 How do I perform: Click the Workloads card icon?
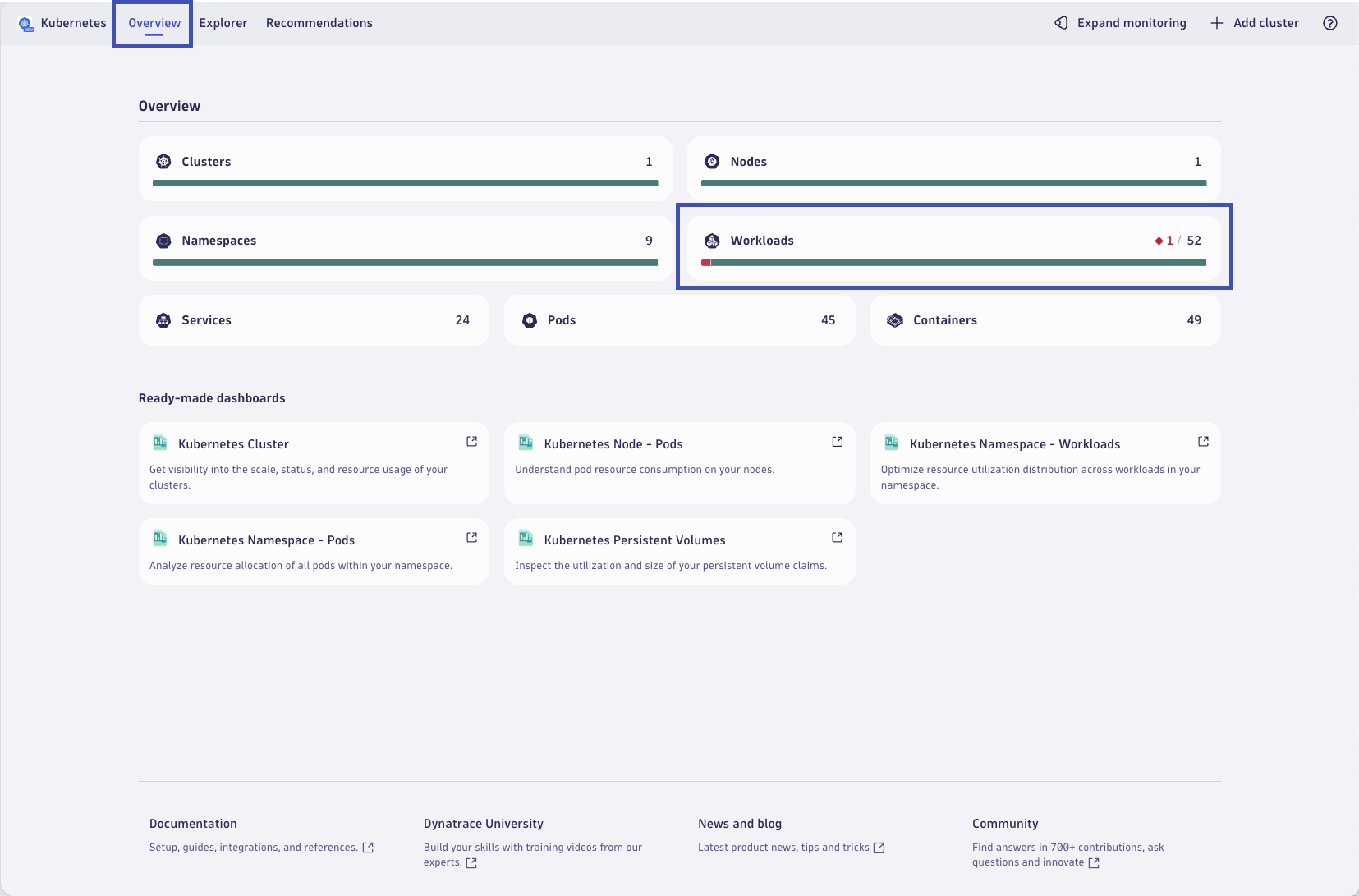(712, 241)
